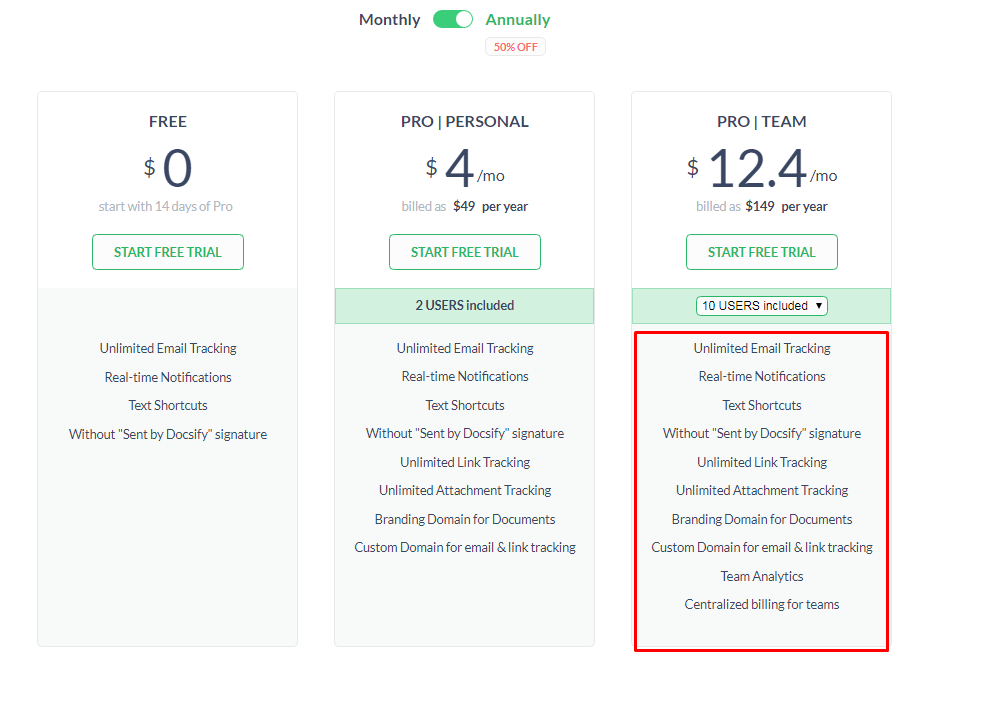Image resolution: width=999 pixels, height=712 pixels.
Task: Click the 50% OFF badge
Action: point(515,47)
